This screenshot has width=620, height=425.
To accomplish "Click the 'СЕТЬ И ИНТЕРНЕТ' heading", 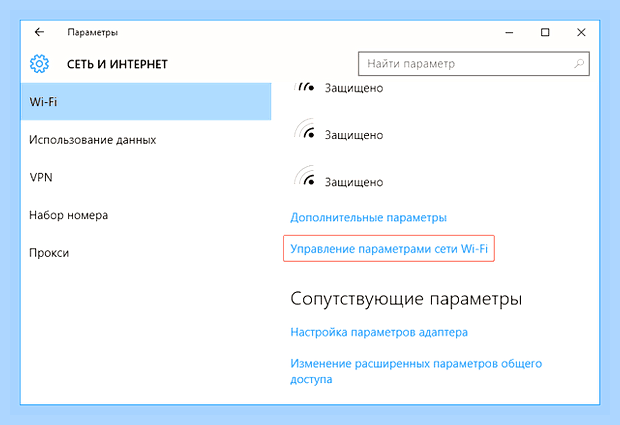I will pyautogui.click(x=117, y=64).
